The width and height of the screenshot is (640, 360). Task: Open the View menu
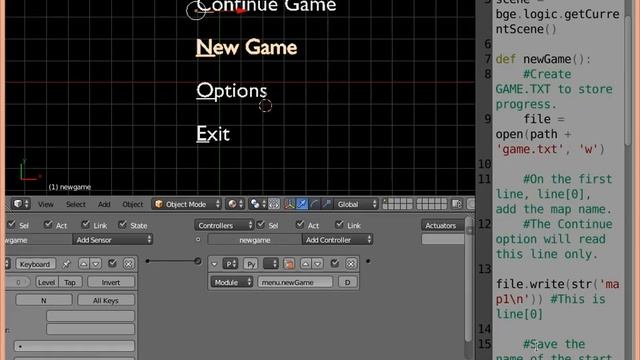point(46,204)
